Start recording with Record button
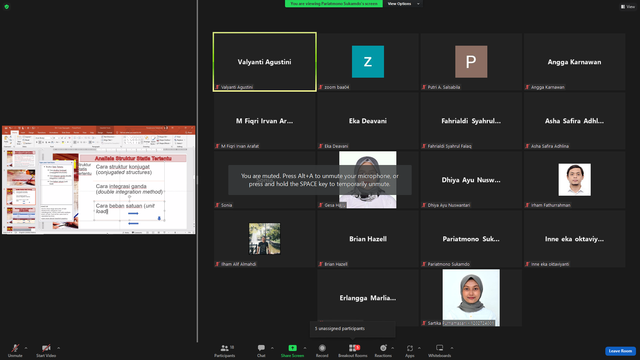 pos(322,350)
